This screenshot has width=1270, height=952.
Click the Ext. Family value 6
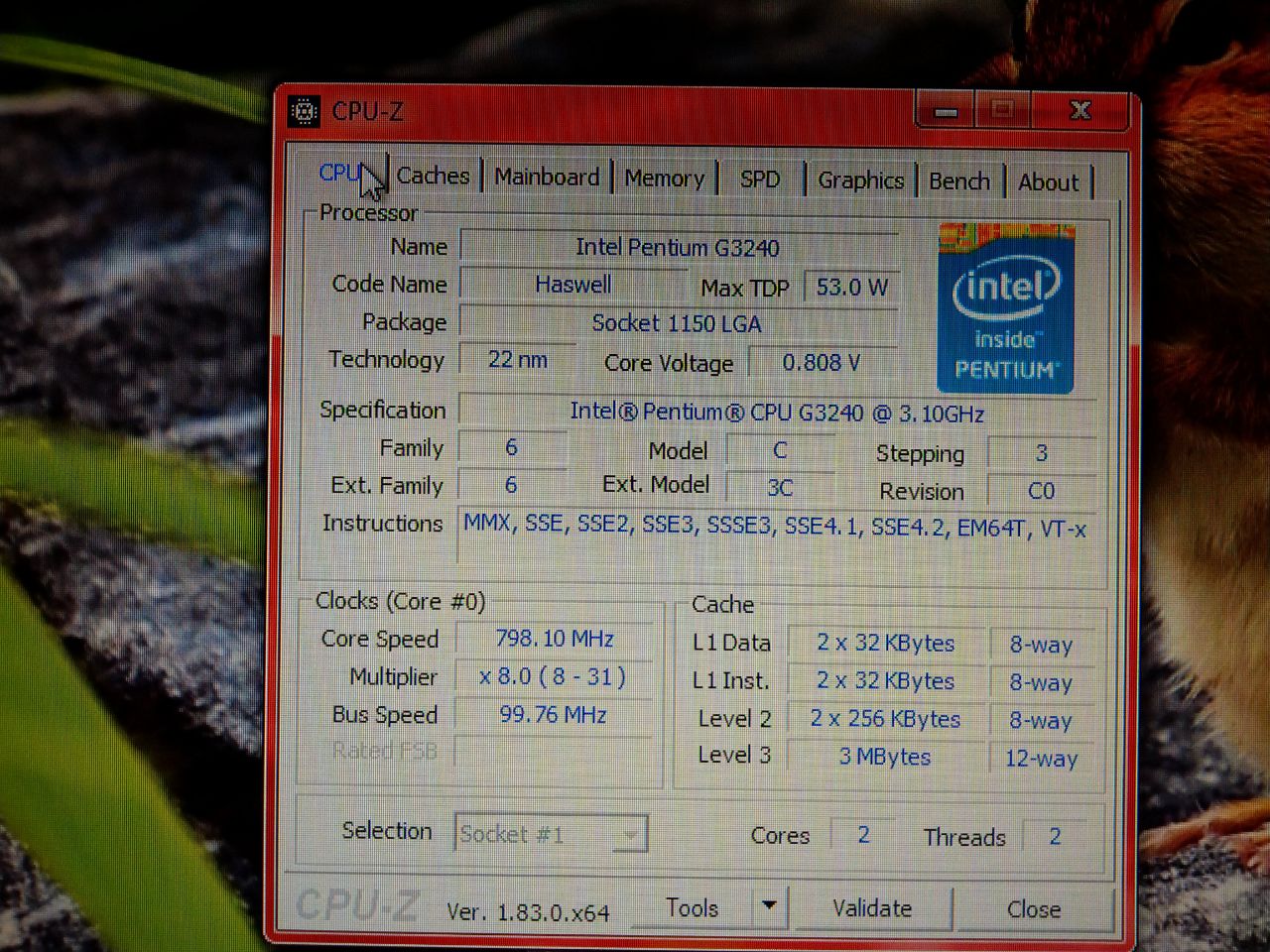point(512,485)
